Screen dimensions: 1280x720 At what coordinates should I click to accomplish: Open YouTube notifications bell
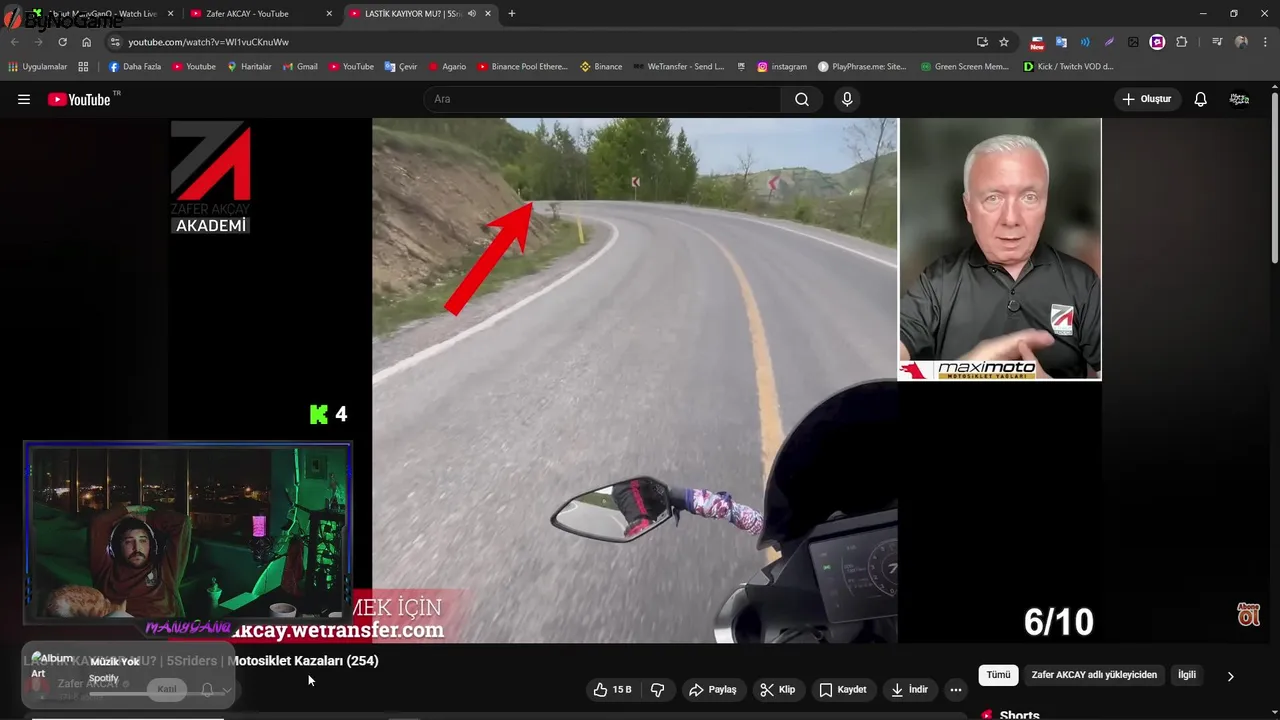[x=1201, y=99]
